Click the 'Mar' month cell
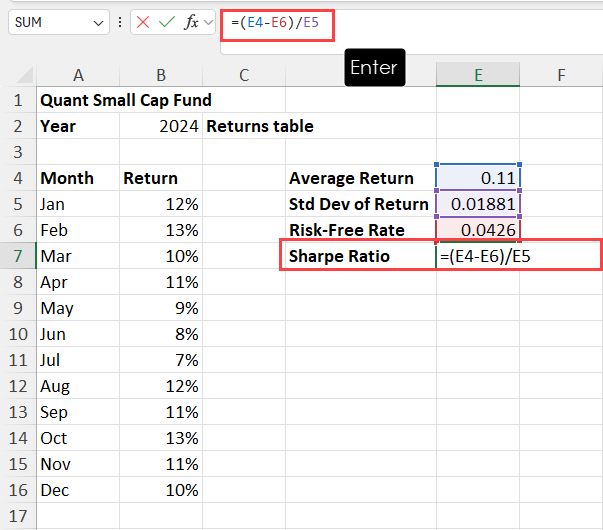This screenshot has height=530, width=603. [78, 256]
